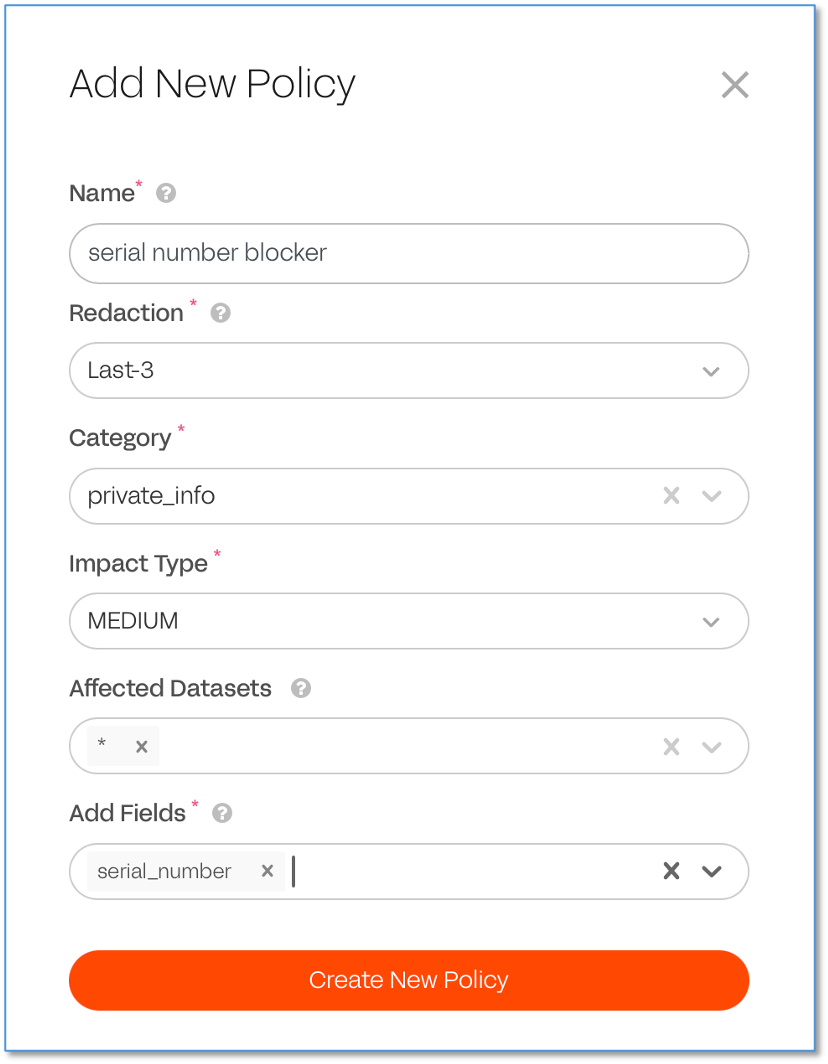Close the Add New Policy dialog
The height and width of the screenshot is (1064, 828).
[x=735, y=85]
